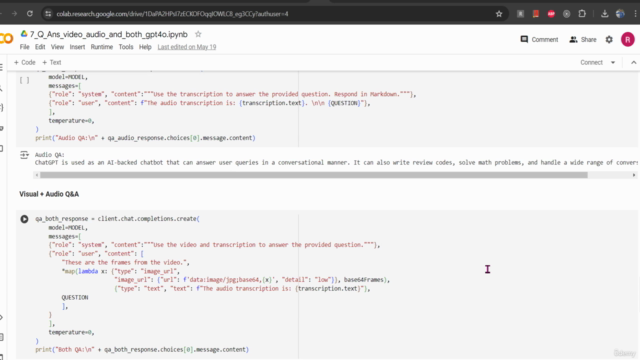Open the Runtime menu
Viewport: 640px width, 360px height.
(x=102, y=47)
